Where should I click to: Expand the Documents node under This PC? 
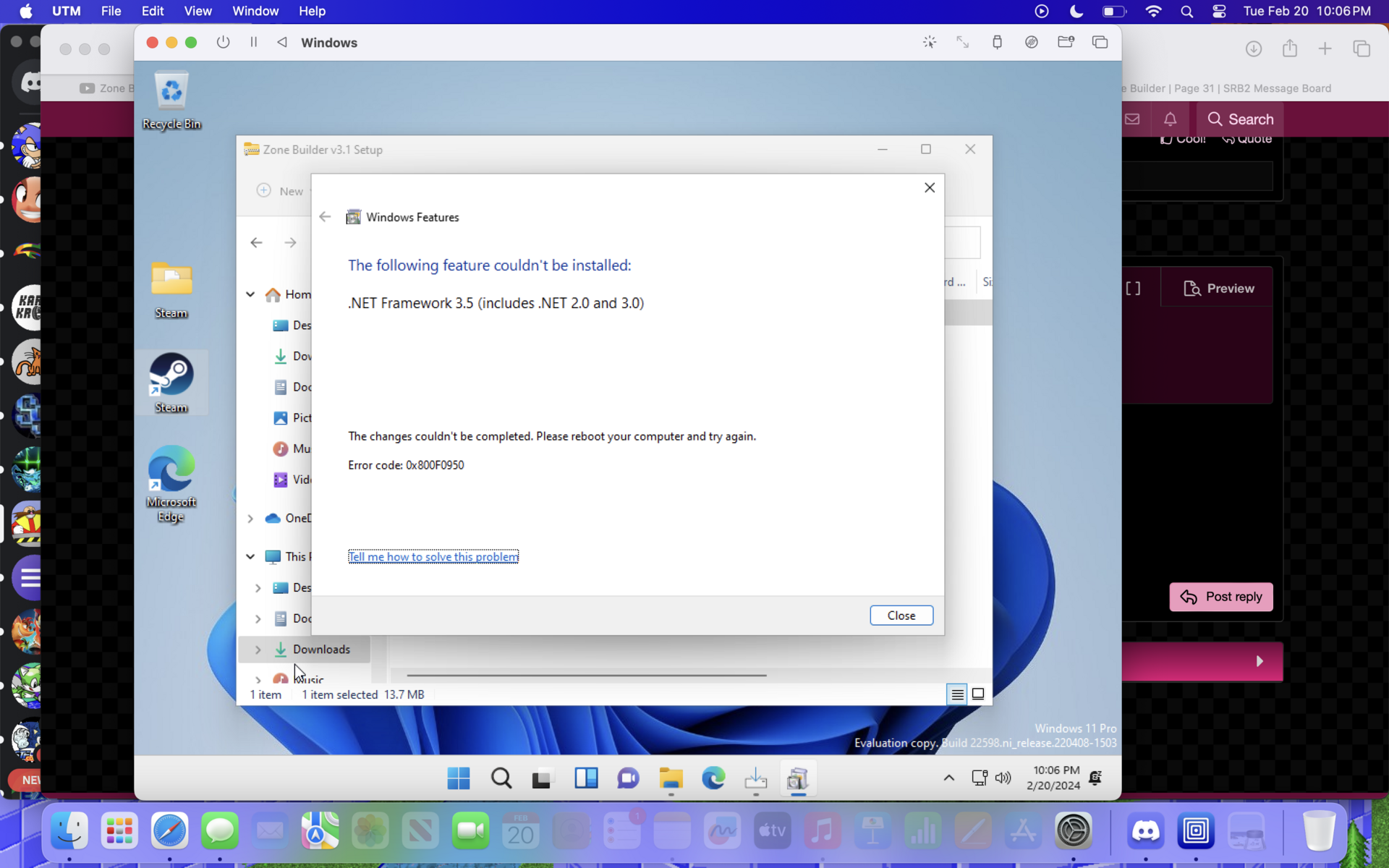[258, 618]
